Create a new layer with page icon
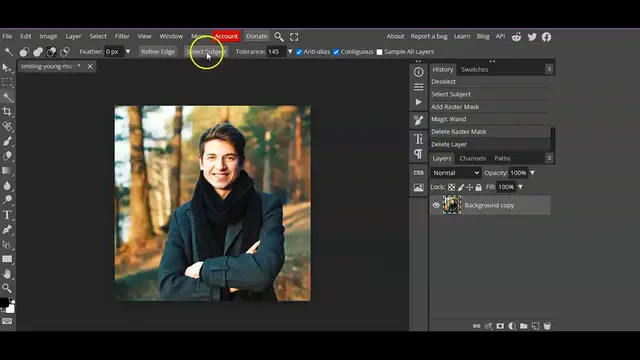640x360 pixels. tap(536, 326)
